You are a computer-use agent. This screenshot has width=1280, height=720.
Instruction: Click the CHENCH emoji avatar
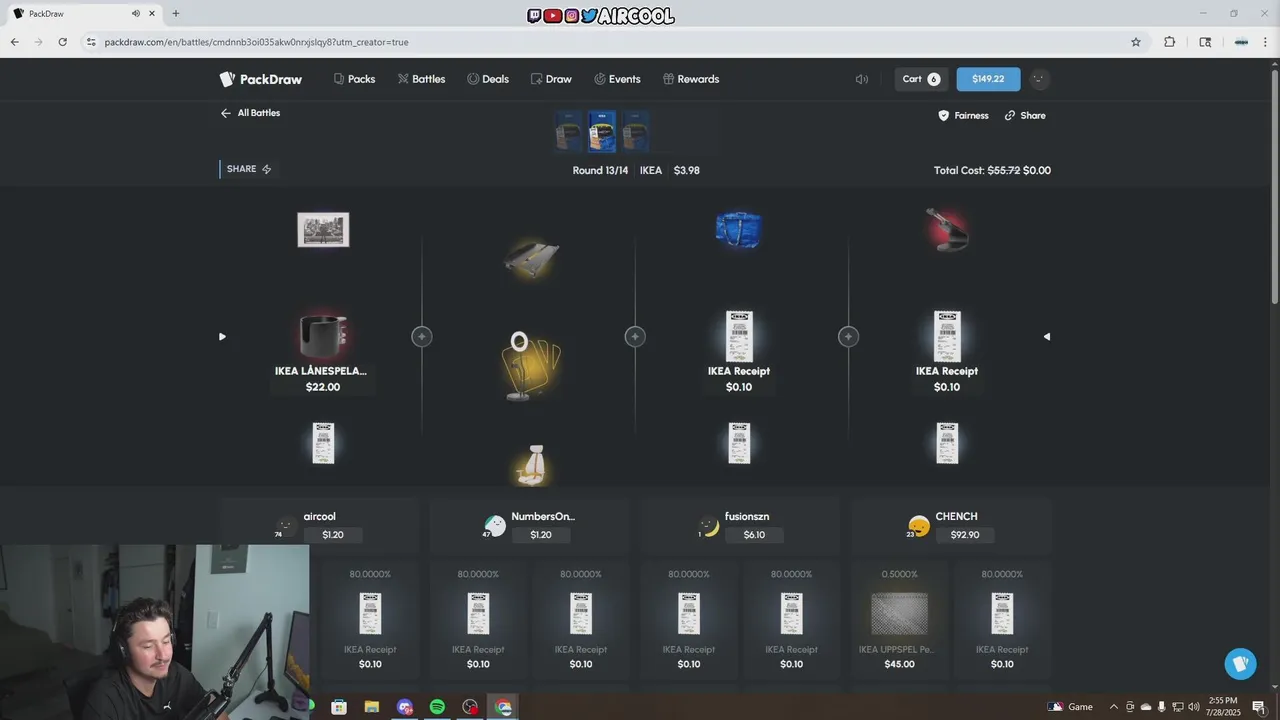[x=918, y=526]
